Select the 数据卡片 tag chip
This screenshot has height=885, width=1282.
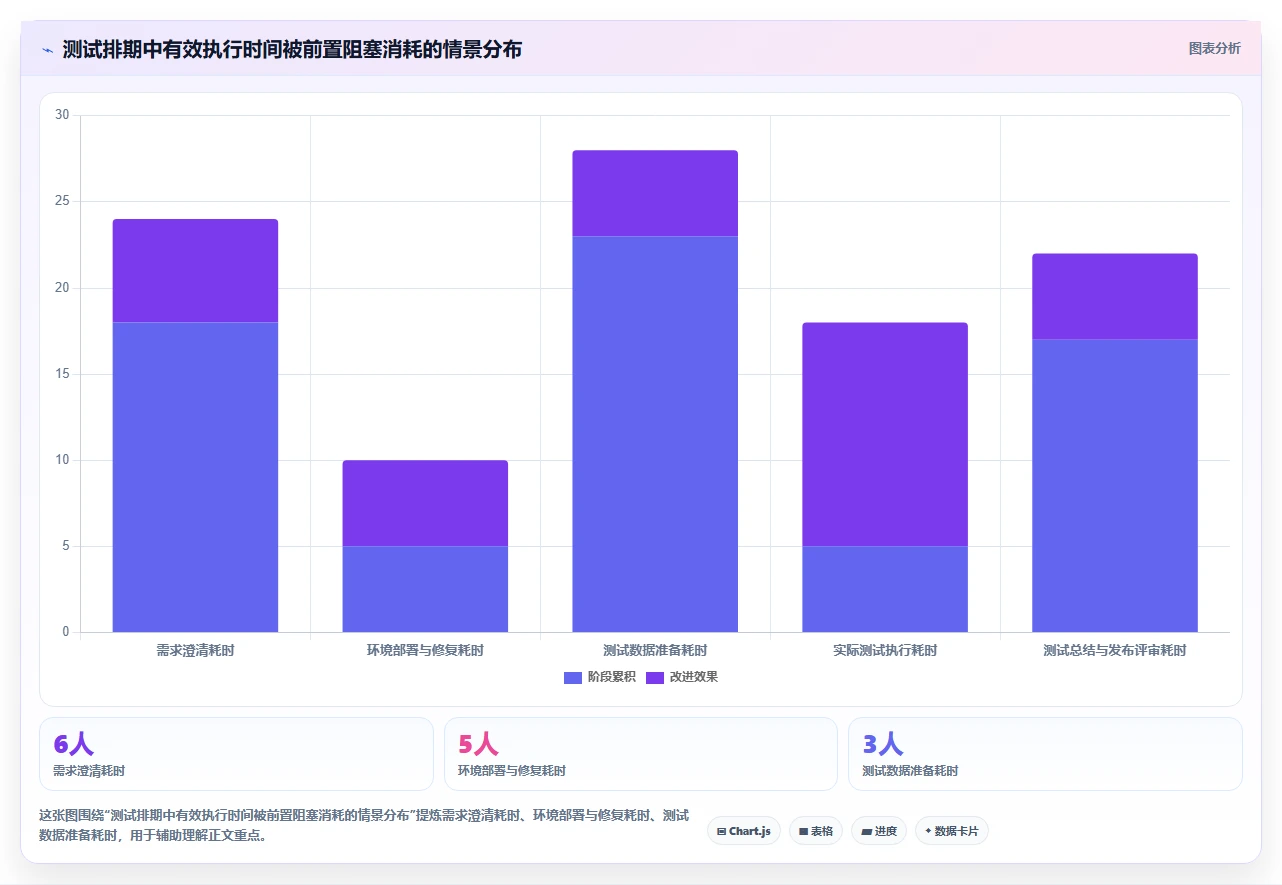pos(952,831)
